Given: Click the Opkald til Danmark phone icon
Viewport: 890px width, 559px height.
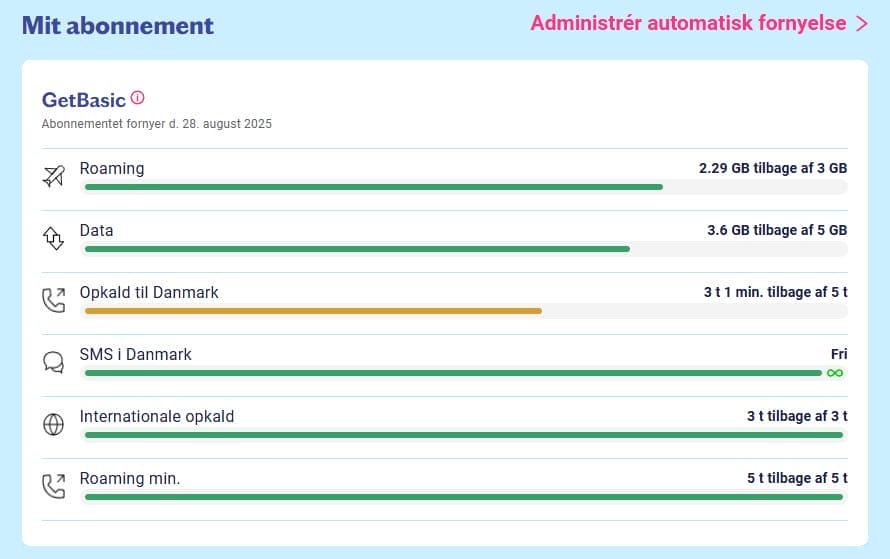Looking at the screenshot, I should [x=53, y=300].
